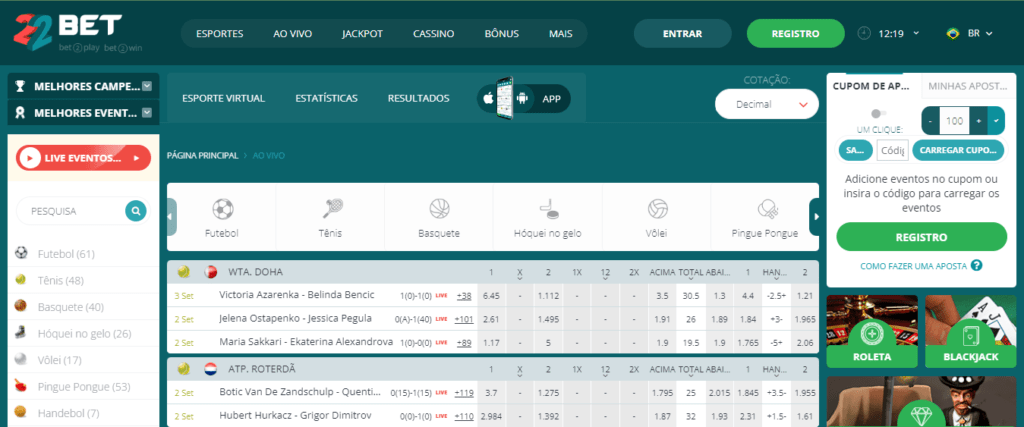Choose the Vôlei volleyball icon
The image size is (1024, 427).
click(x=657, y=209)
